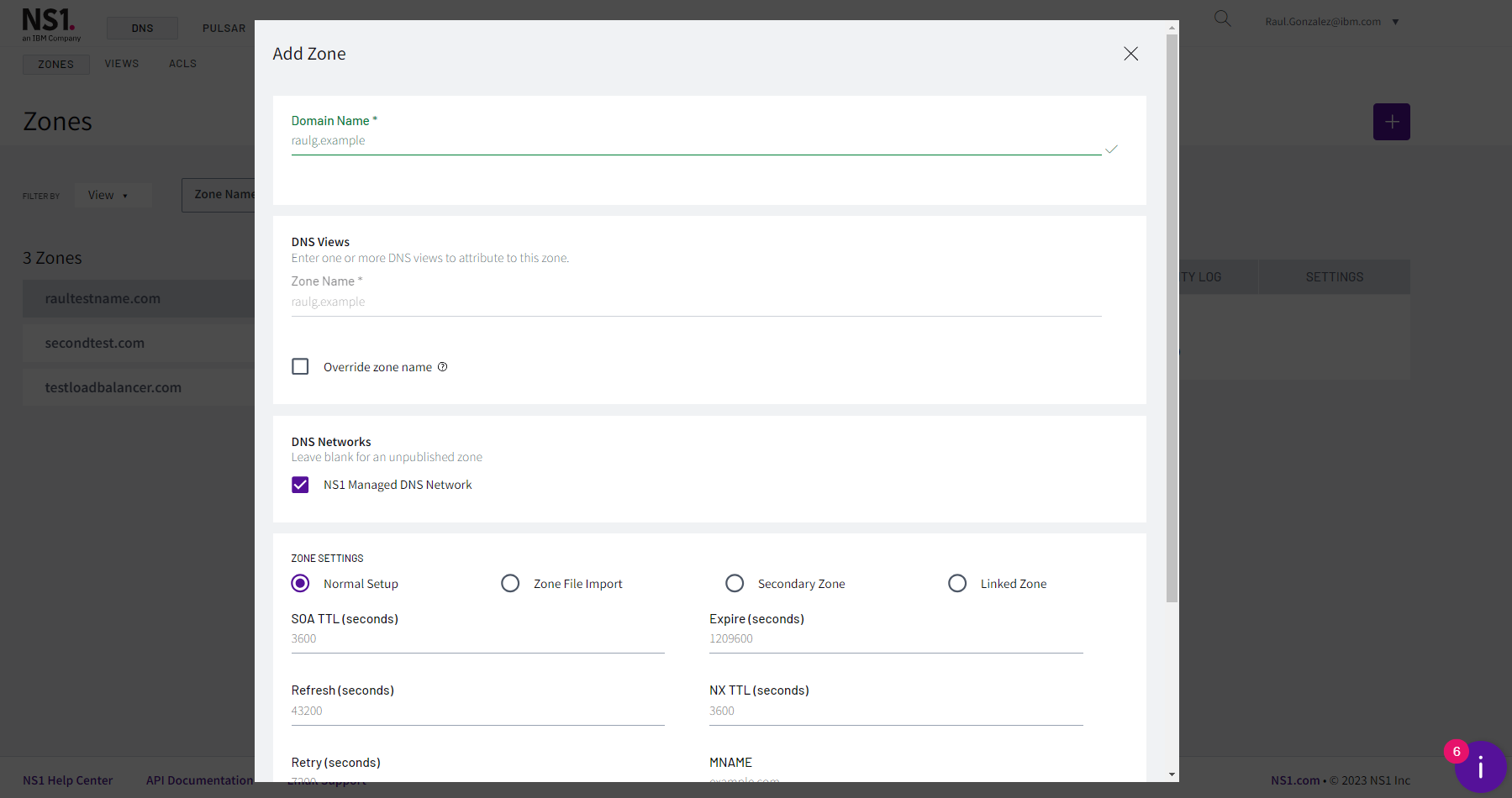Enable the Override zone name checkbox
This screenshot has height=798, width=1512.
point(300,366)
